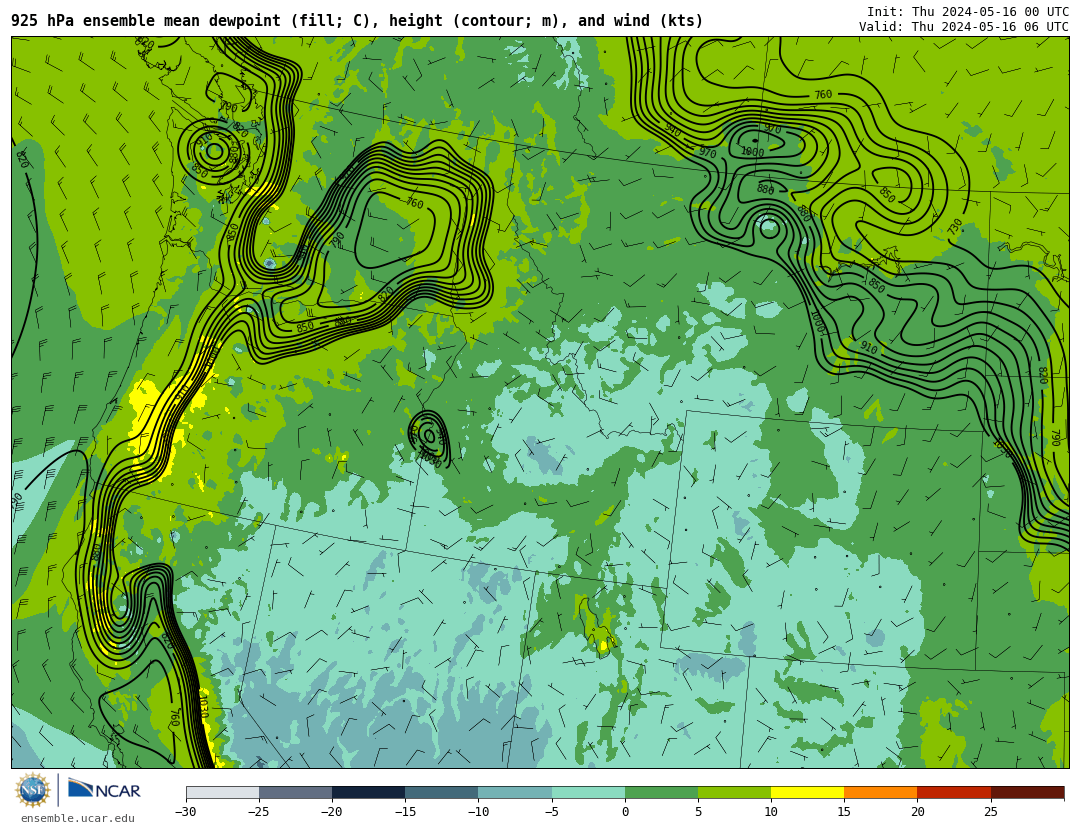Click the 20 to 25 red colorbar swatch
This screenshot has height=831, width=1080.
pos(954,792)
